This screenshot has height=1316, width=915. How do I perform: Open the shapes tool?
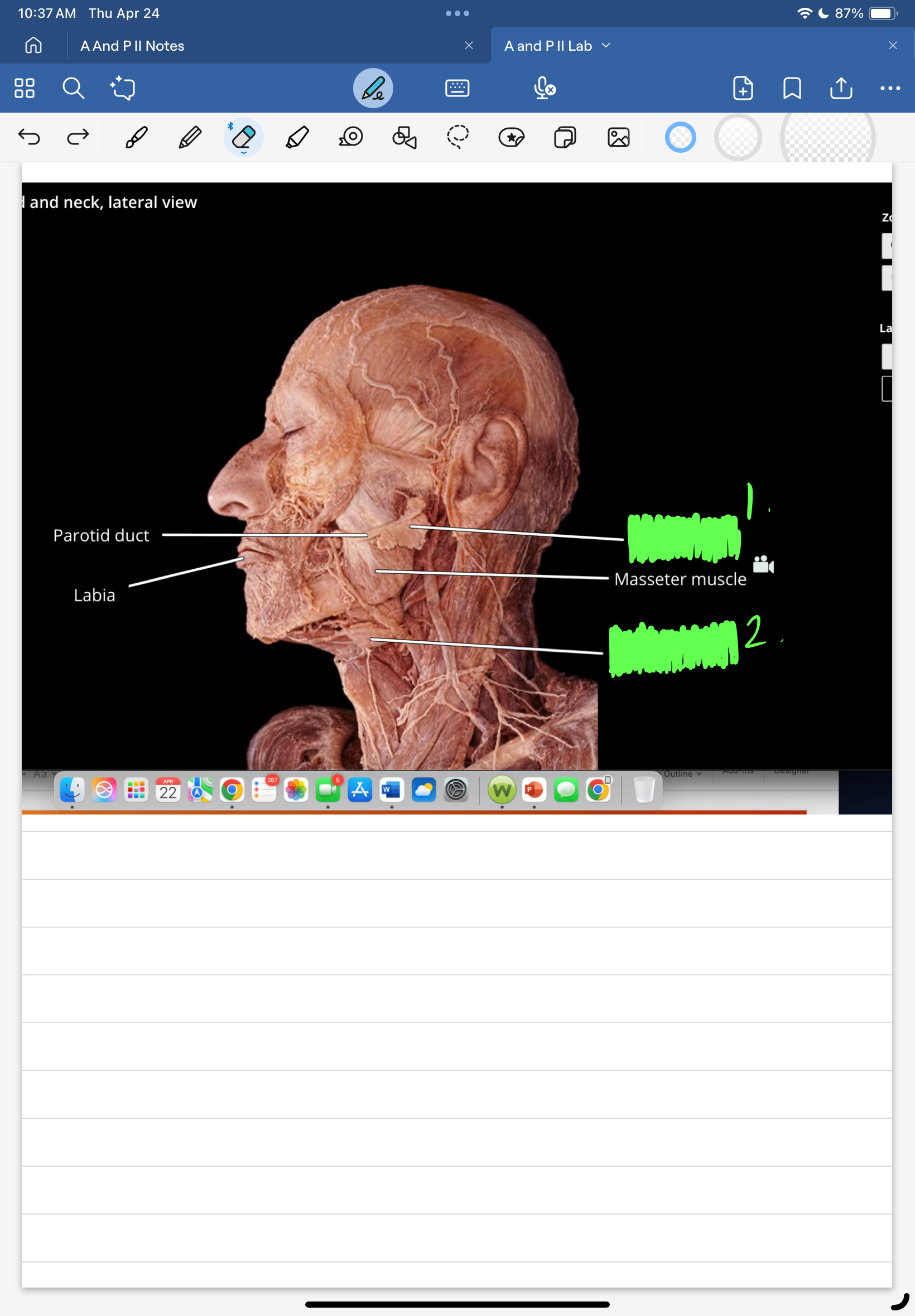point(404,138)
